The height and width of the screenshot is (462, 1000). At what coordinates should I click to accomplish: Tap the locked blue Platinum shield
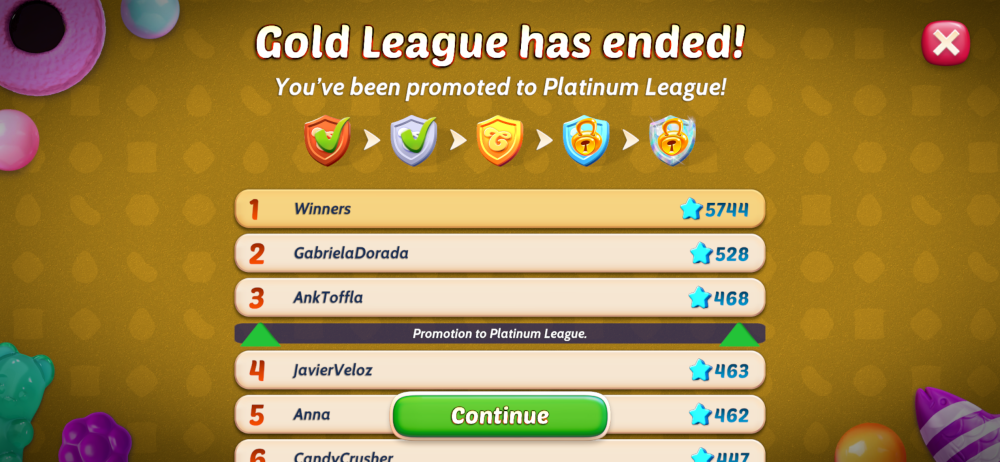coord(585,140)
